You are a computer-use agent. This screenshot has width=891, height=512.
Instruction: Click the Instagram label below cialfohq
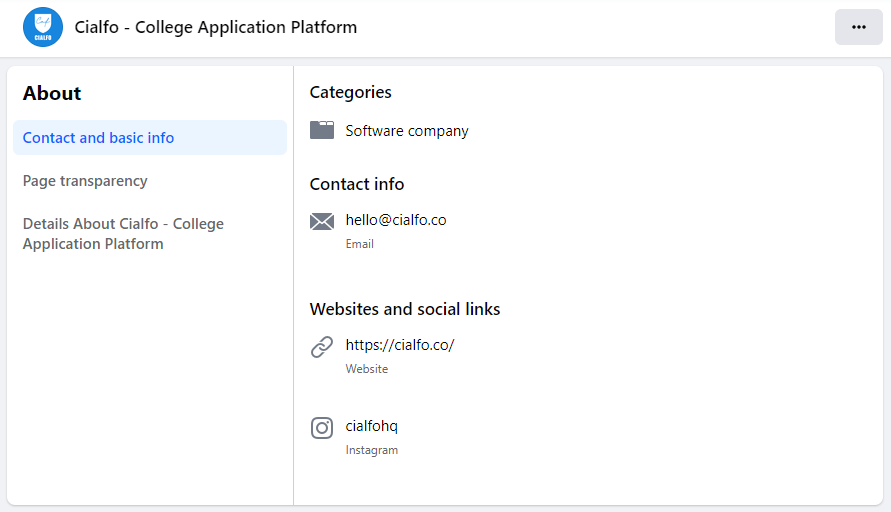pos(372,450)
